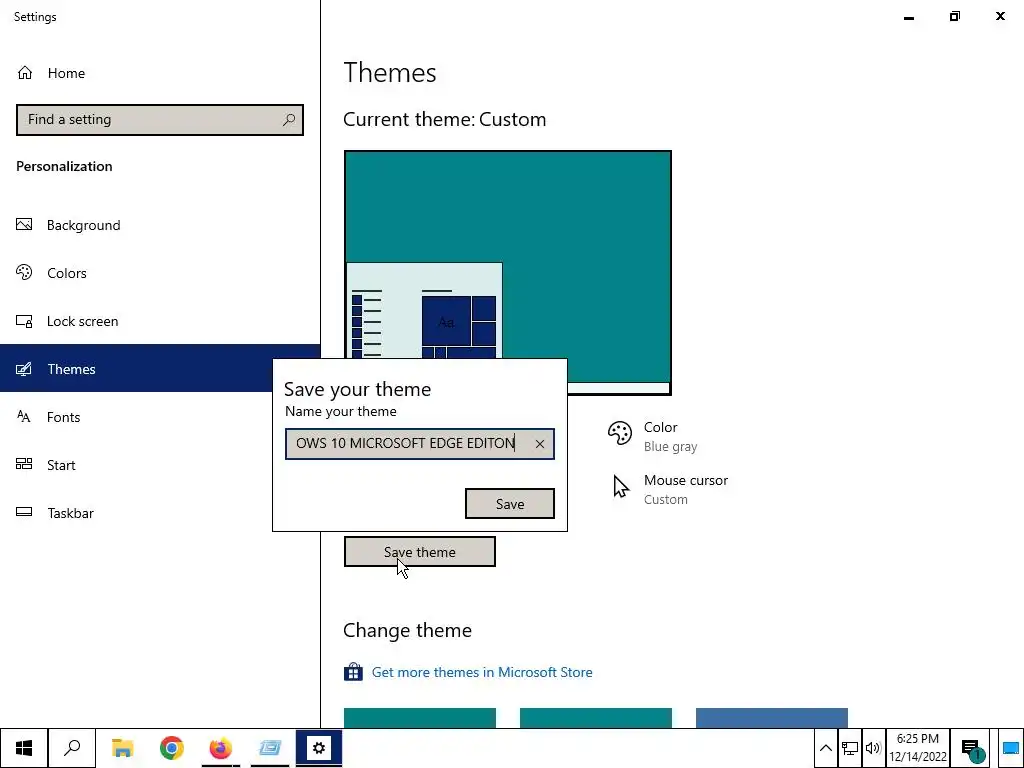
Task: Launch Firefox from taskbar
Action: pos(221,748)
